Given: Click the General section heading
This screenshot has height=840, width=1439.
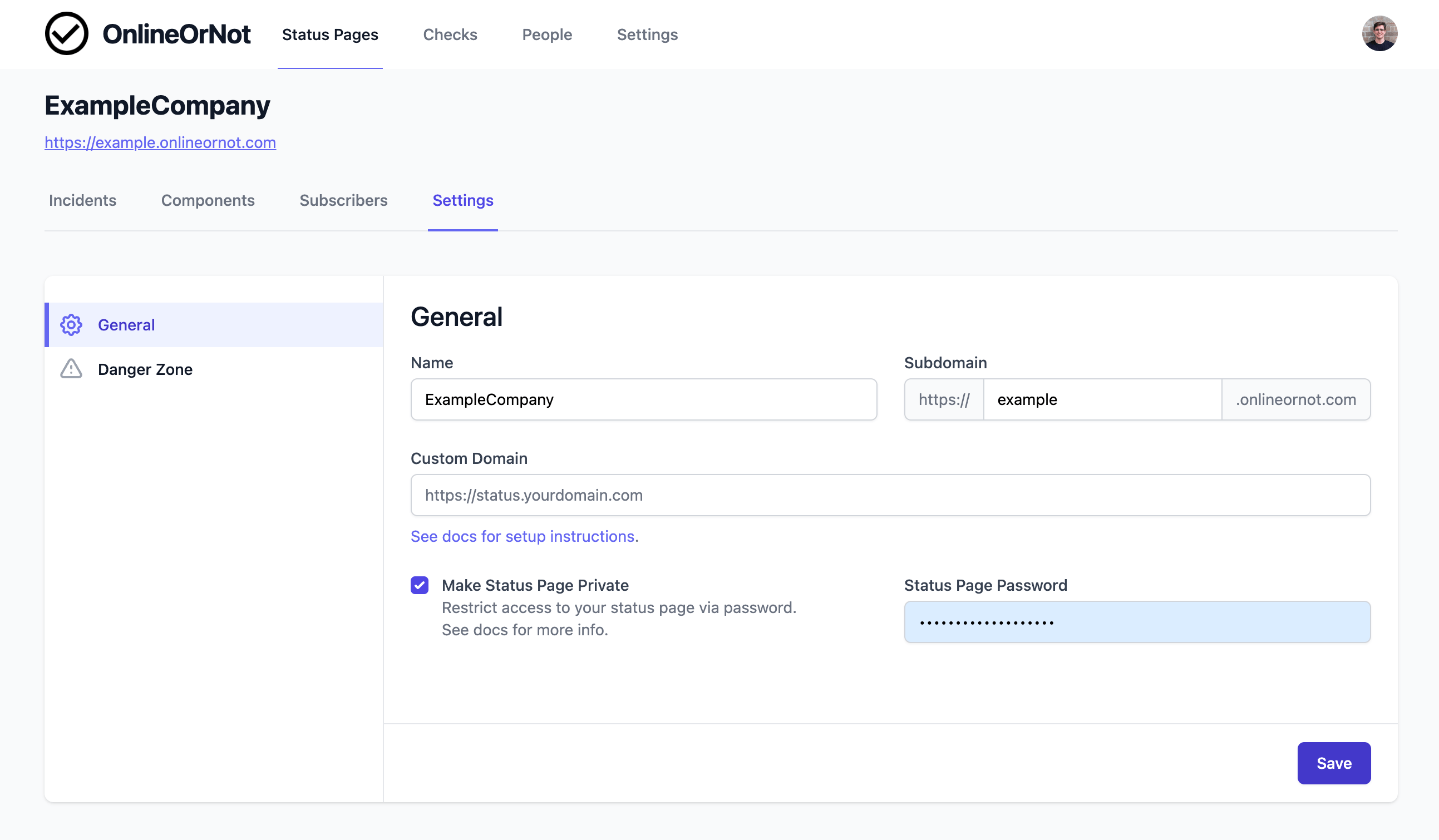Looking at the screenshot, I should [456, 317].
